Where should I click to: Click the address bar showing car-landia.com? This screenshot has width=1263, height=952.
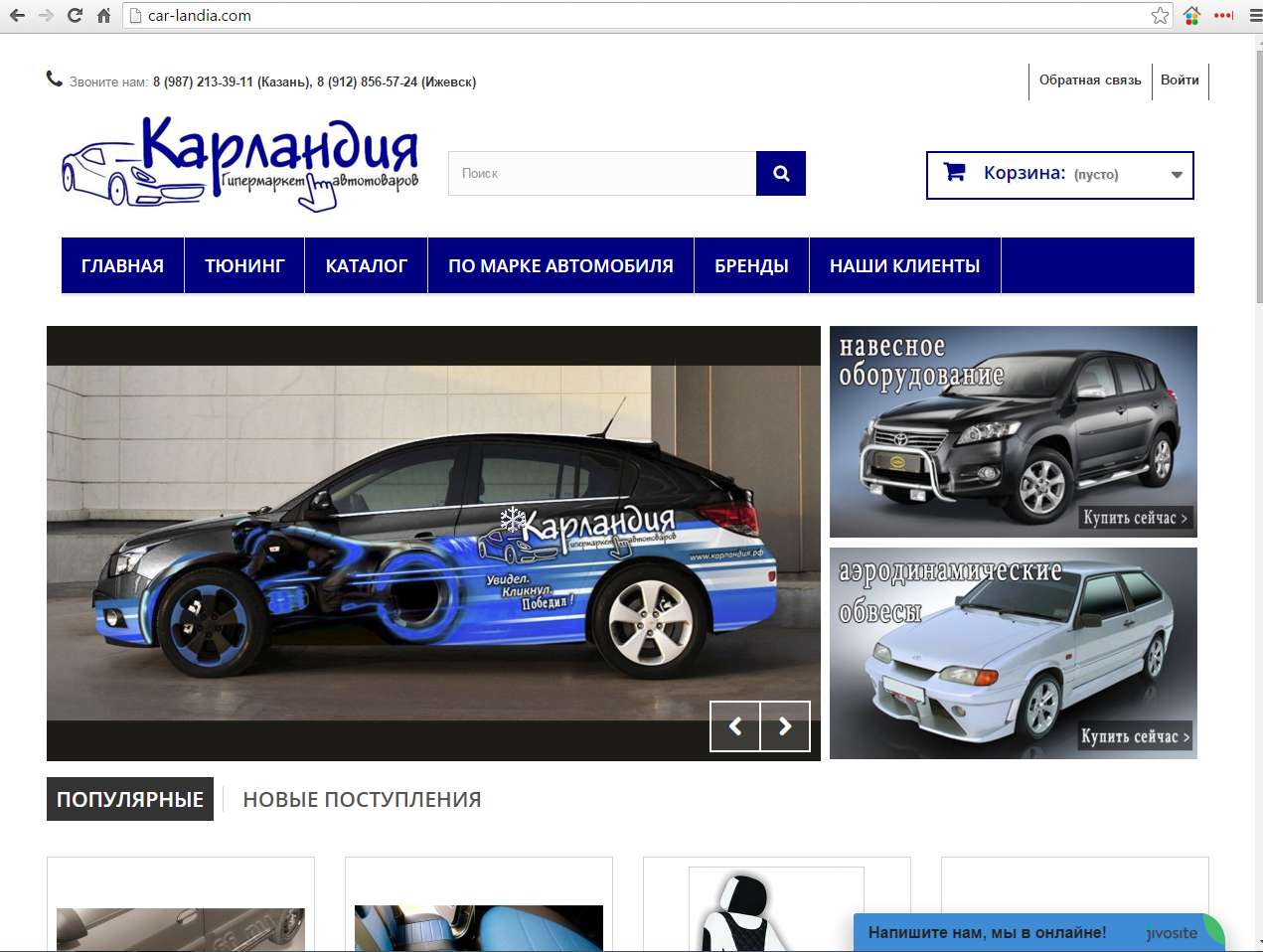(636, 15)
